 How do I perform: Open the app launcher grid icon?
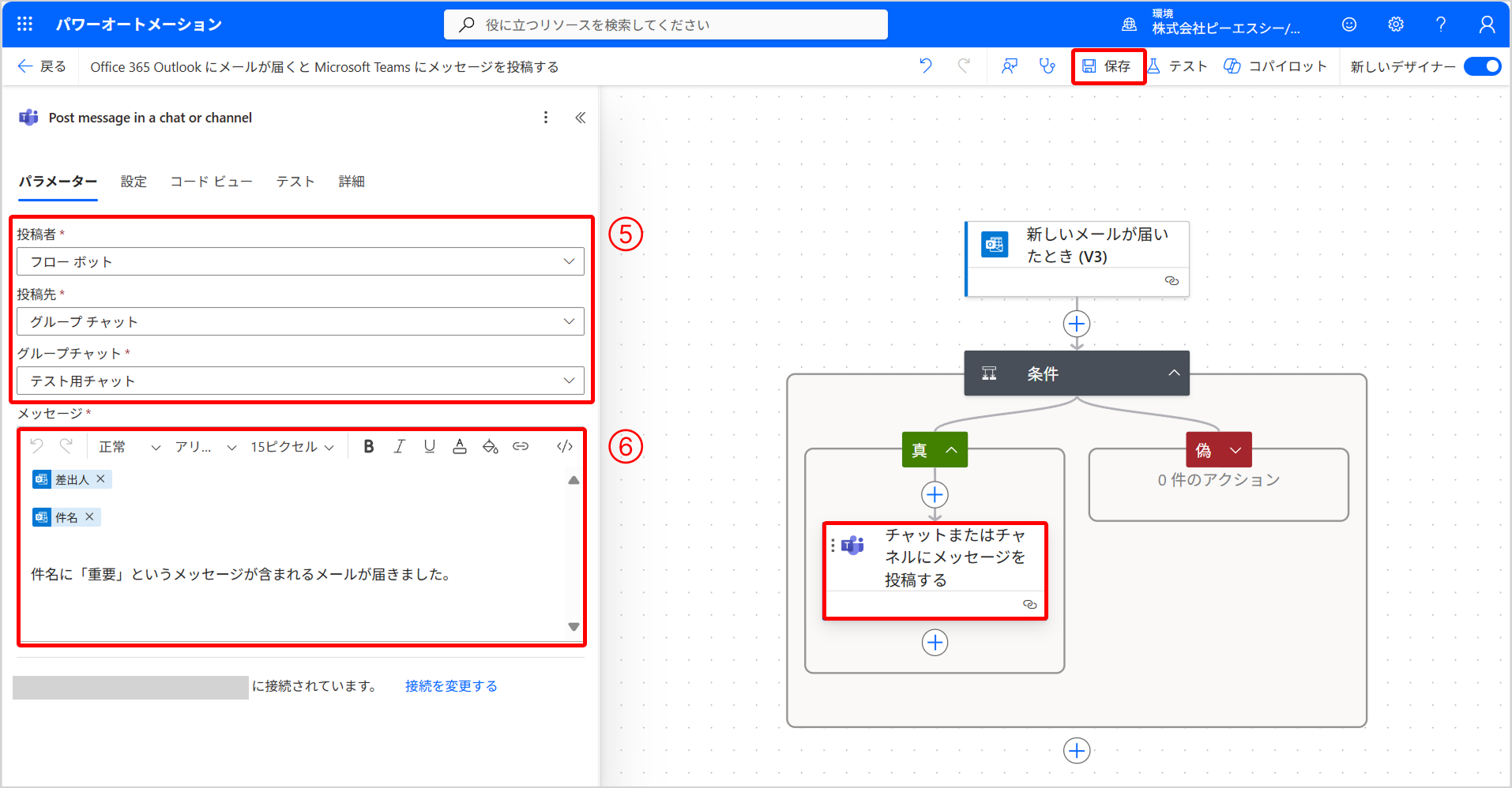pyautogui.click(x=25, y=24)
